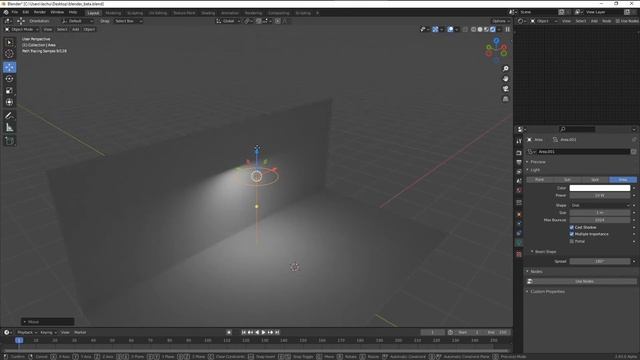Click the white light Color swatch
The height and width of the screenshot is (360, 640).
[x=600, y=188]
